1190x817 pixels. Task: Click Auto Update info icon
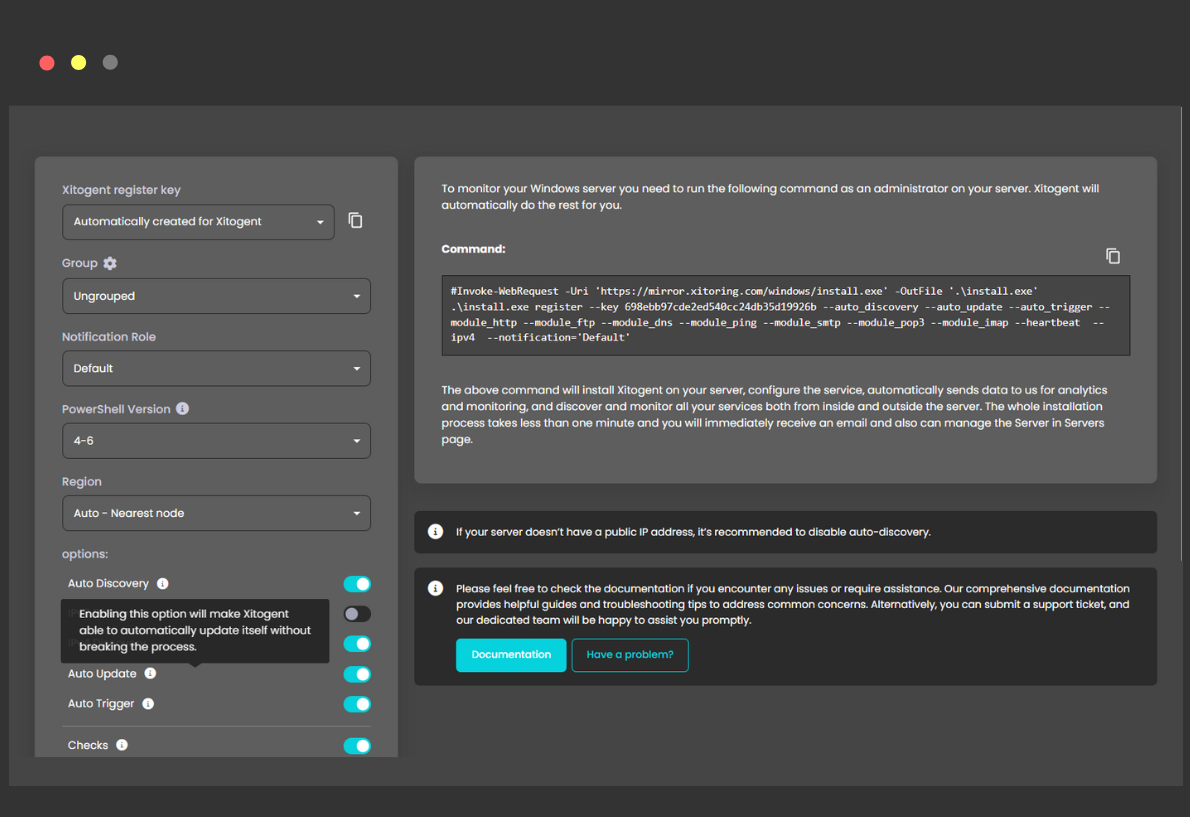click(150, 673)
